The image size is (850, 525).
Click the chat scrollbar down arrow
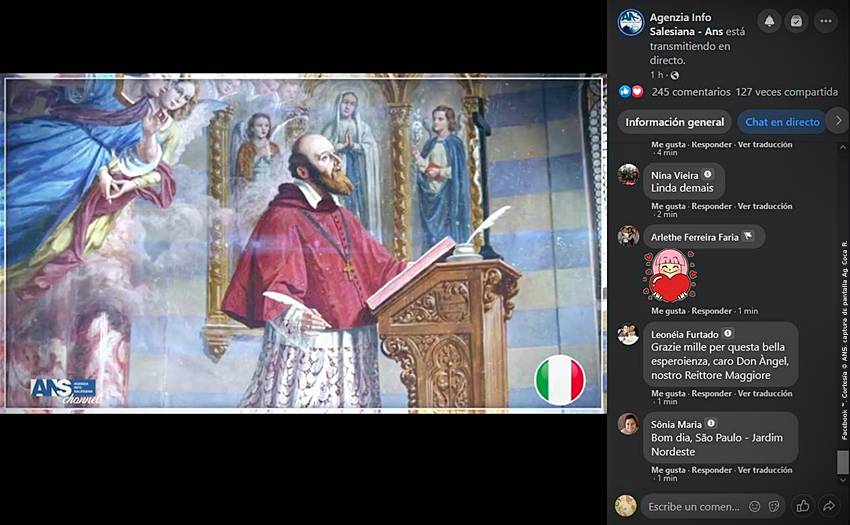[842, 480]
